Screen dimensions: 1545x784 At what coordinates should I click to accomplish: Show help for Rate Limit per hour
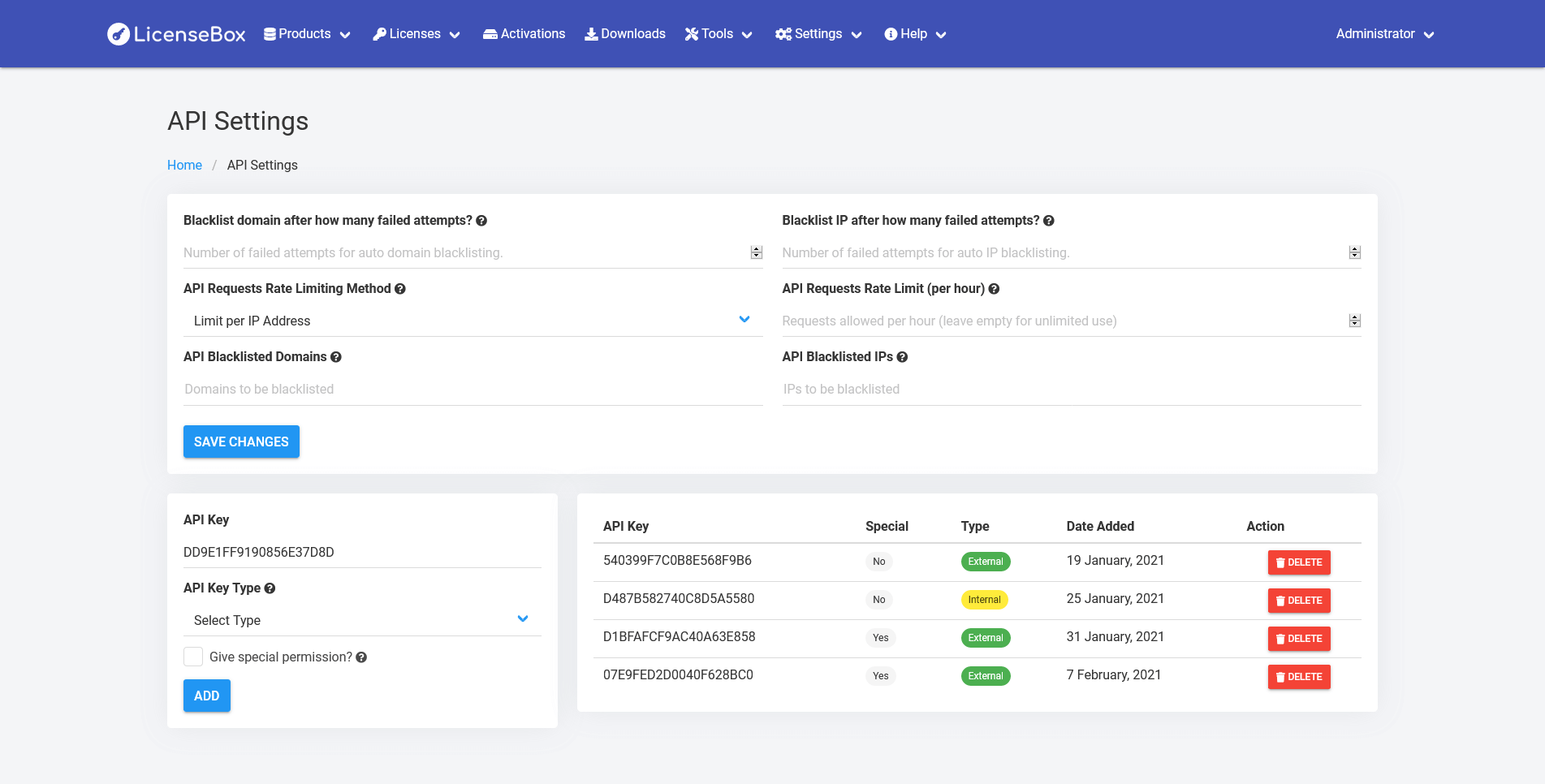(994, 289)
